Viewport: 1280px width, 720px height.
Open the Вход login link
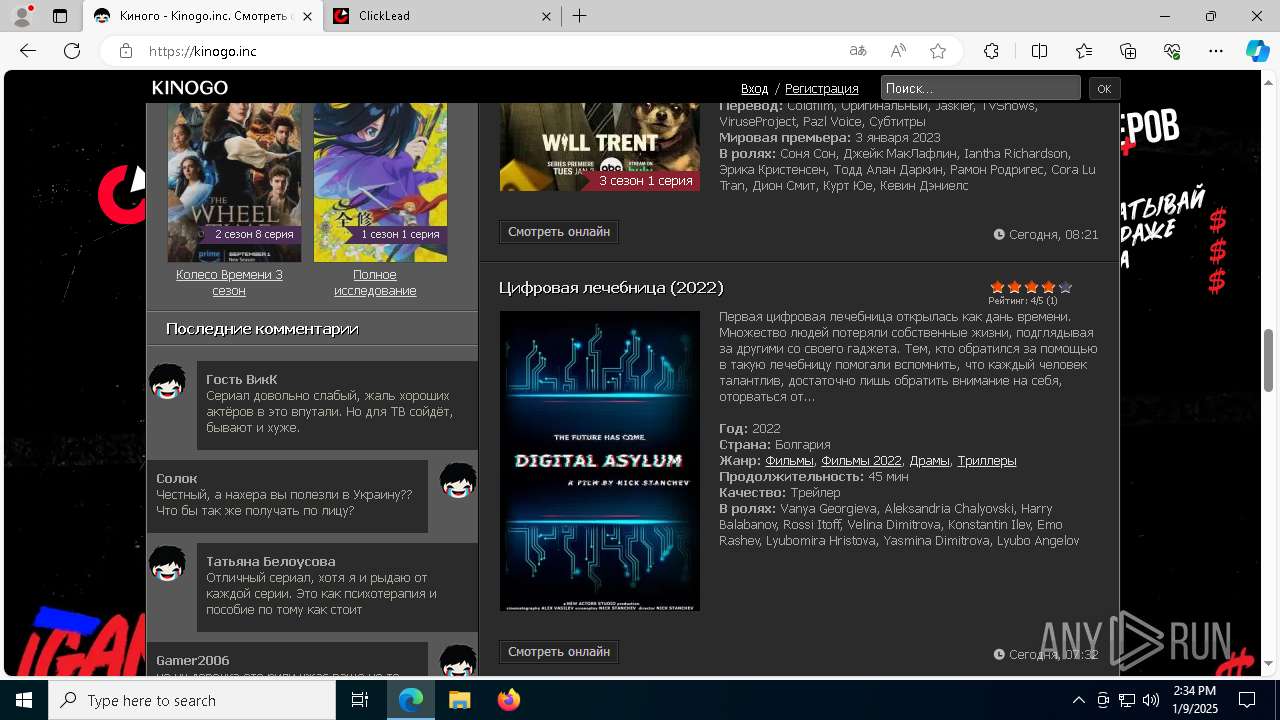(x=755, y=88)
